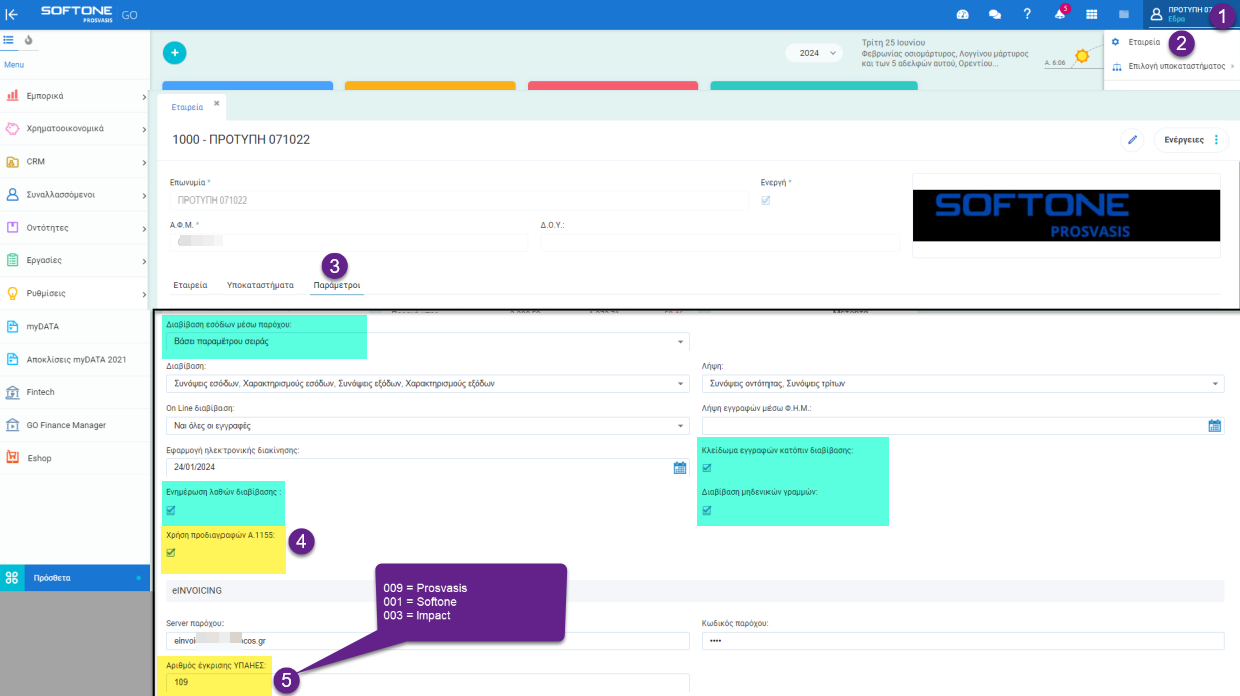Click the apps grid icon in top bar
The width and height of the screenshot is (1240, 696).
1091,15
